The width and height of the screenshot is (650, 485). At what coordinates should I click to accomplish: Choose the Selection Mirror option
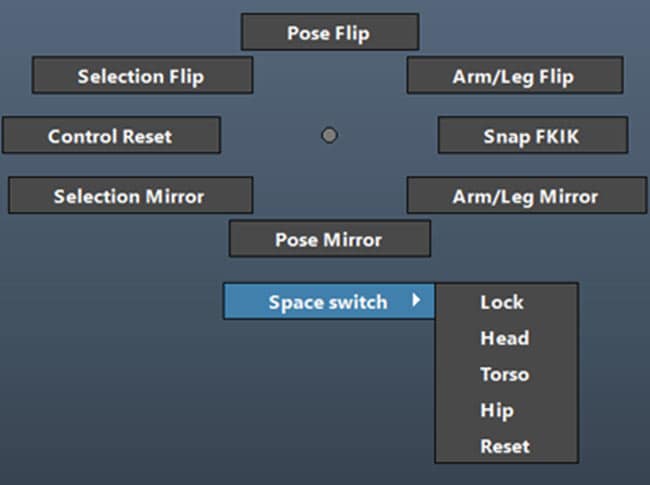point(129,196)
